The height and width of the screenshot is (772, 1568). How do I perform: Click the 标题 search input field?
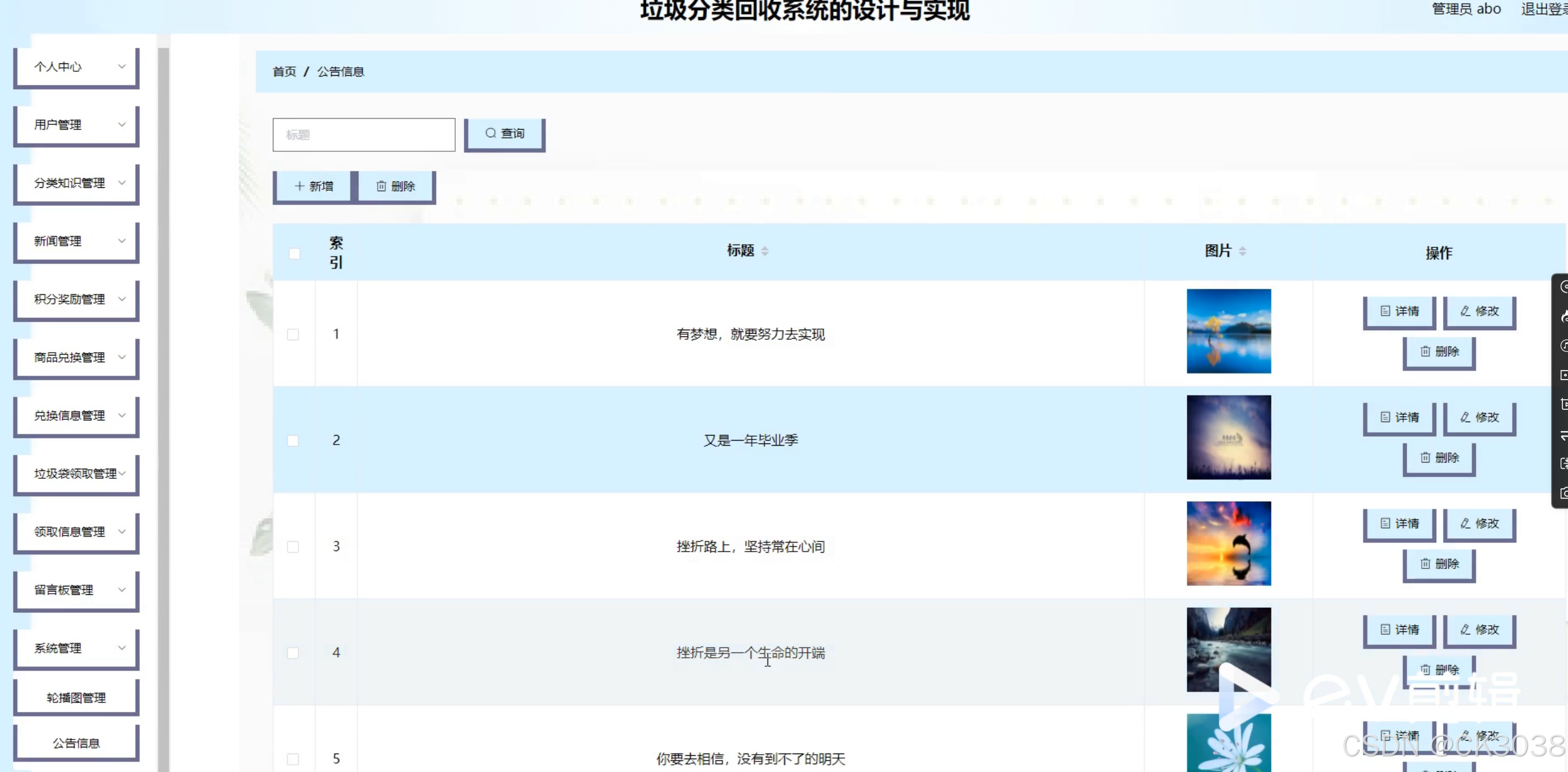(363, 135)
